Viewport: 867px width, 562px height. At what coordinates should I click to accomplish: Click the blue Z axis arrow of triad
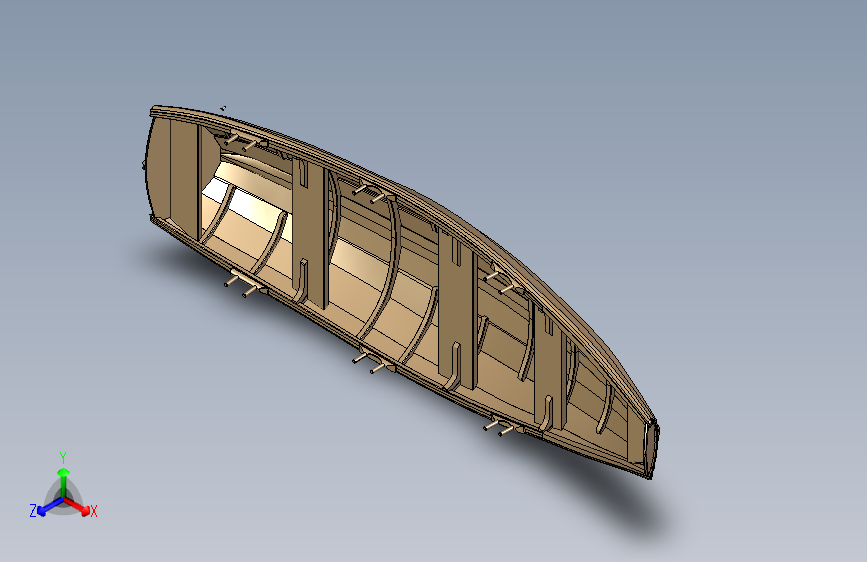pyautogui.click(x=50, y=507)
